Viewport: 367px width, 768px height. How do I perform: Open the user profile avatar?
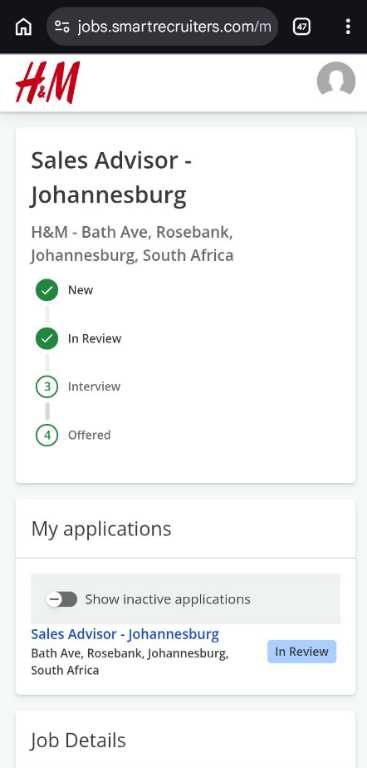336,81
